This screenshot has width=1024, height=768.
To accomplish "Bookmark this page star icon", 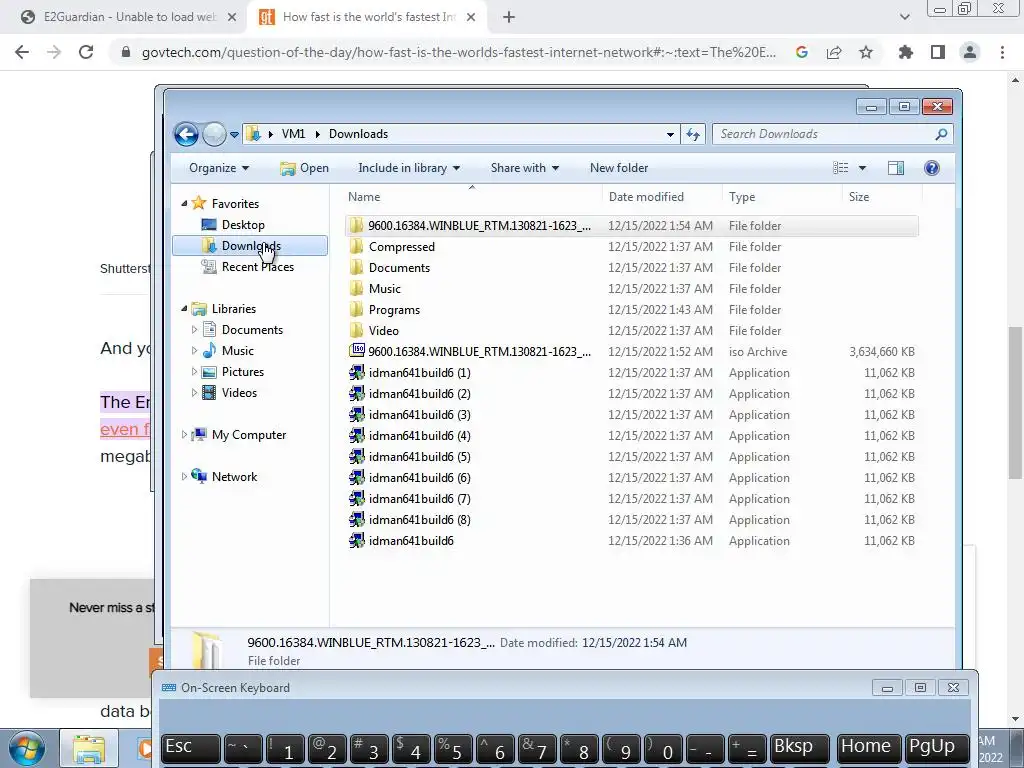I will pos(866,52).
